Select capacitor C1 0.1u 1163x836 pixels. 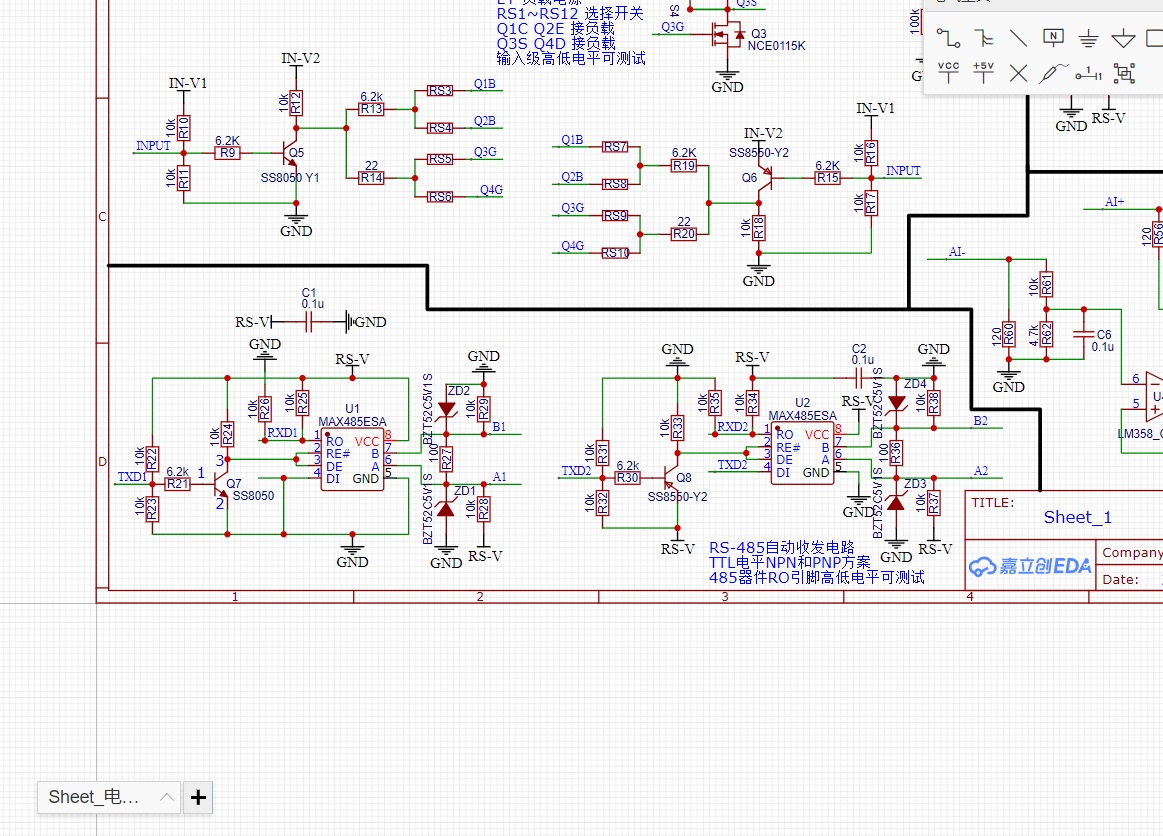(309, 321)
